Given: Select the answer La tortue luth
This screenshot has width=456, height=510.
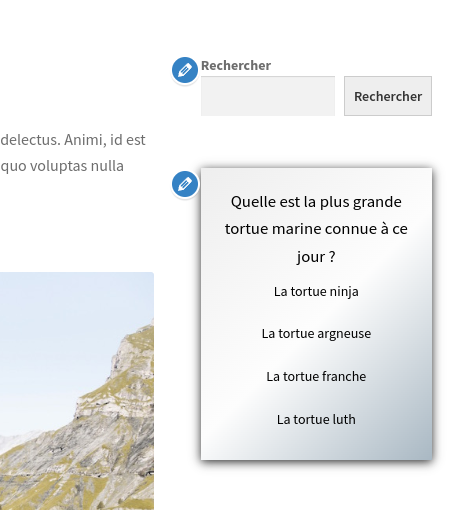Looking at the screenshot, I should coord(316,419).
